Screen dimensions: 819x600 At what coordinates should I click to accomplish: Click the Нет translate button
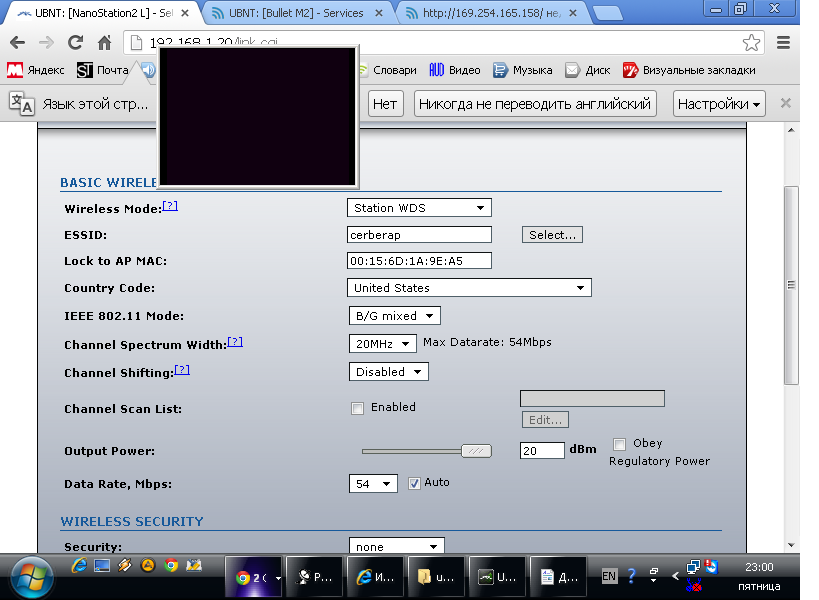385,104
